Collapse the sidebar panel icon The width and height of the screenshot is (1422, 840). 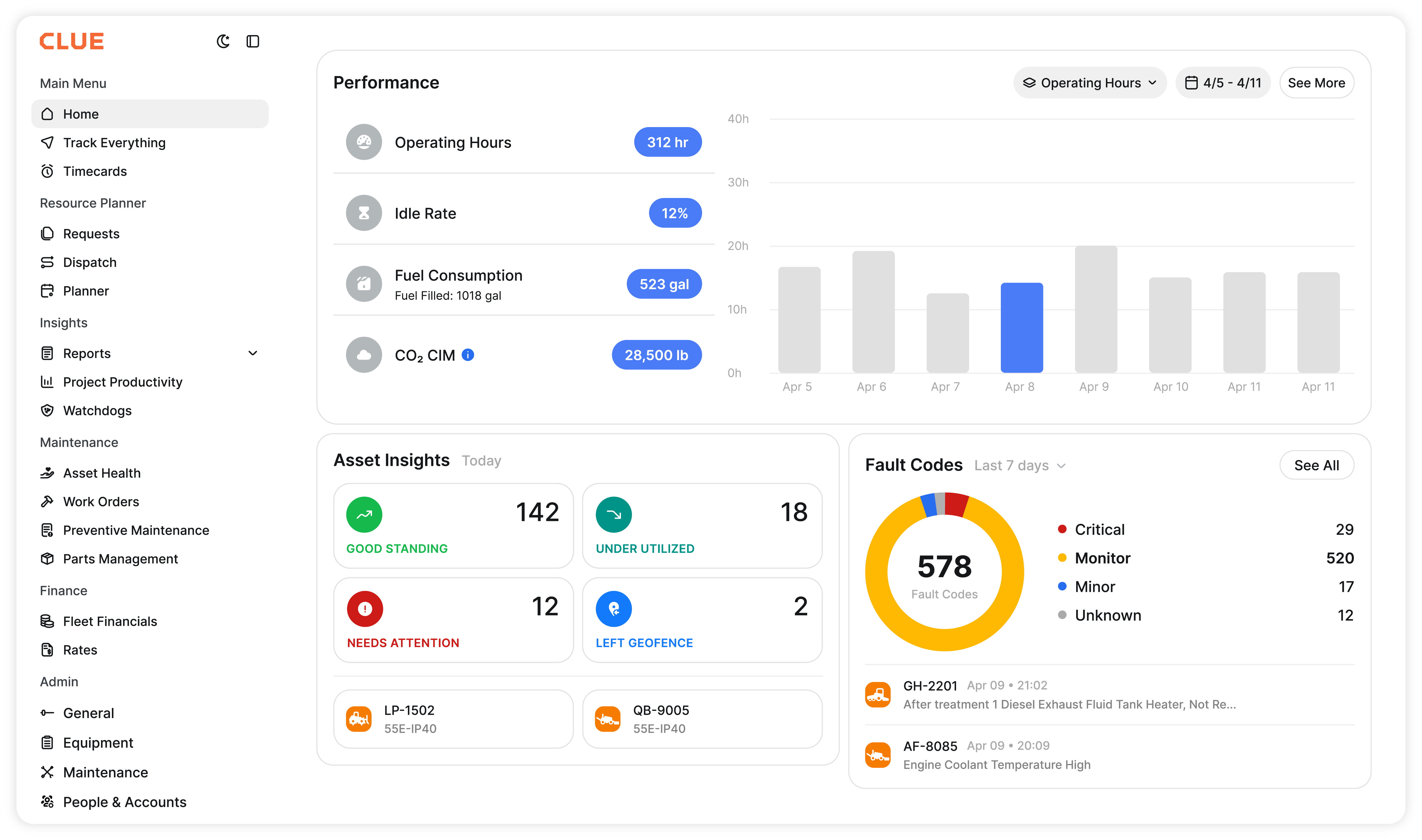(x=253, y=41)
